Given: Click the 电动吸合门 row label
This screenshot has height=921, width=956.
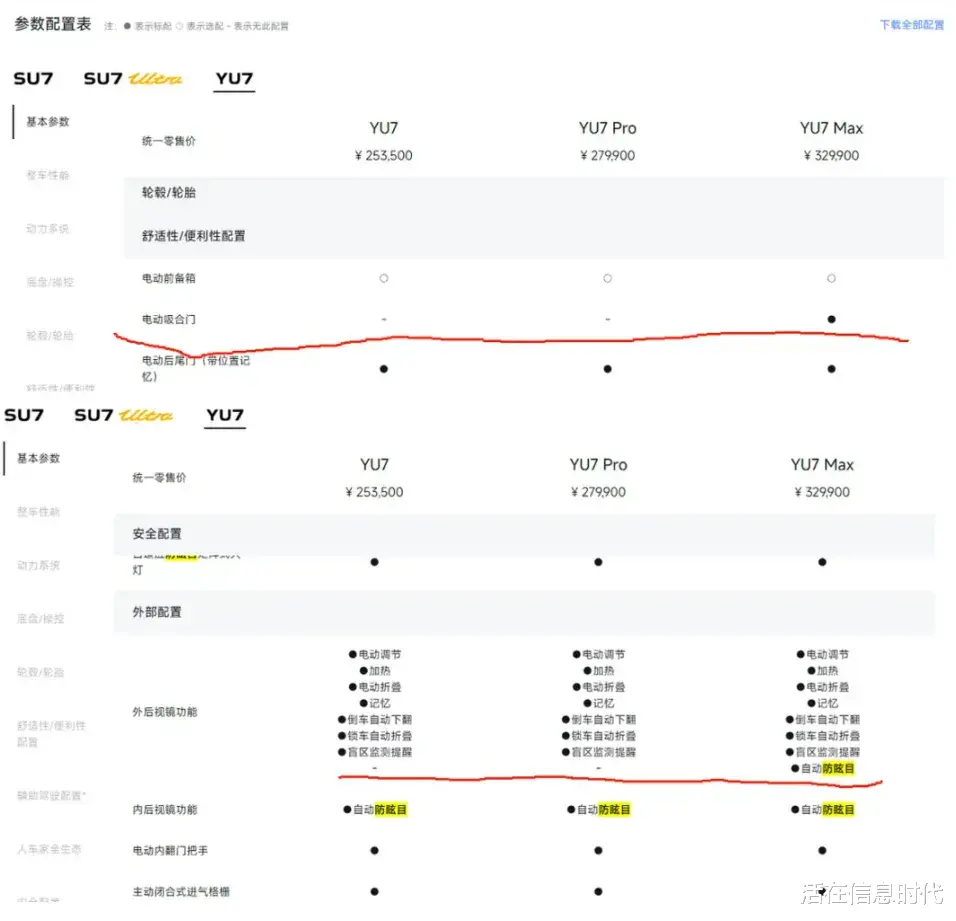Looking at the screenshot, I should [169, 319].
